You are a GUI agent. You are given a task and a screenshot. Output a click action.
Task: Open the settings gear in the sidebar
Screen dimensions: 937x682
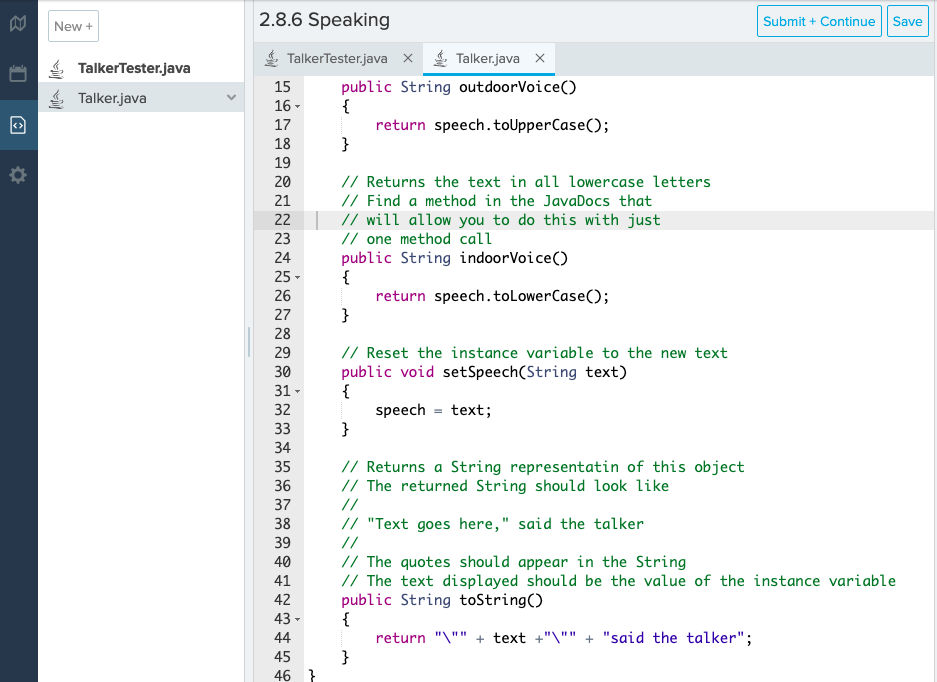[17, 175]
